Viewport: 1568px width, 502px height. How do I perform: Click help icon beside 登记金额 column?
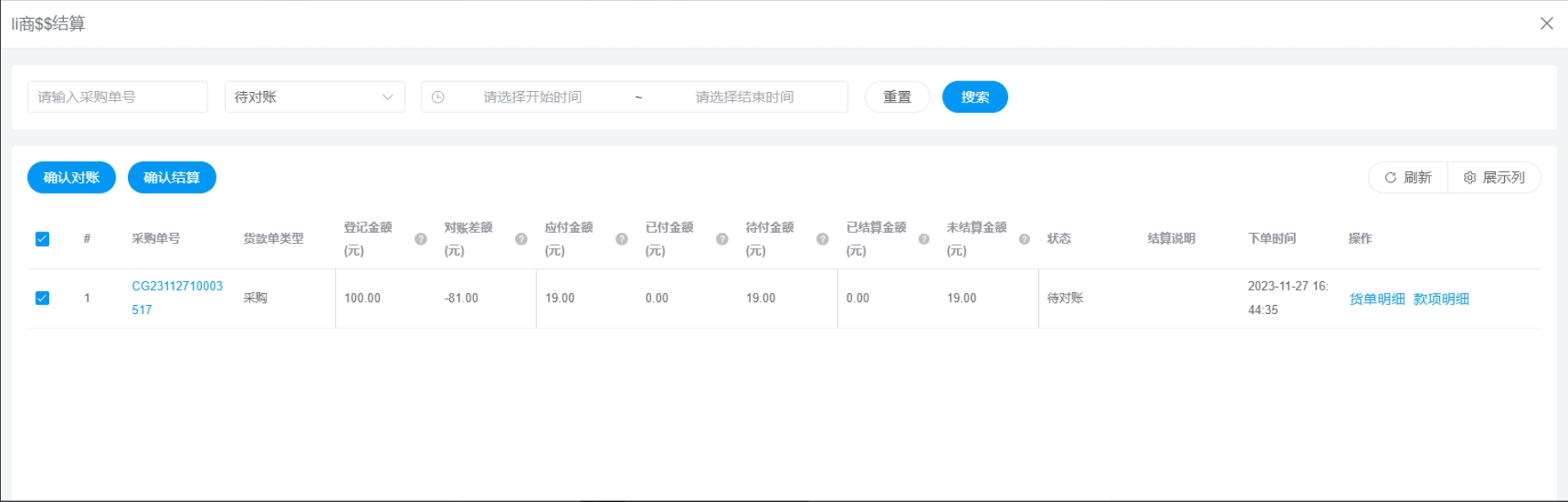(x=421, y=239)
